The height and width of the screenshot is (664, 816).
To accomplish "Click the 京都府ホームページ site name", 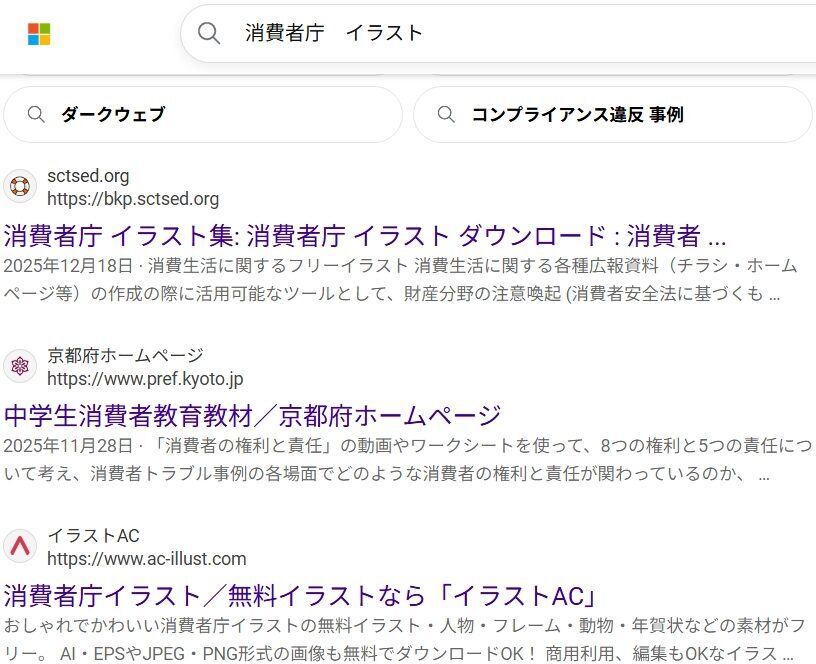I will point(125,355).
